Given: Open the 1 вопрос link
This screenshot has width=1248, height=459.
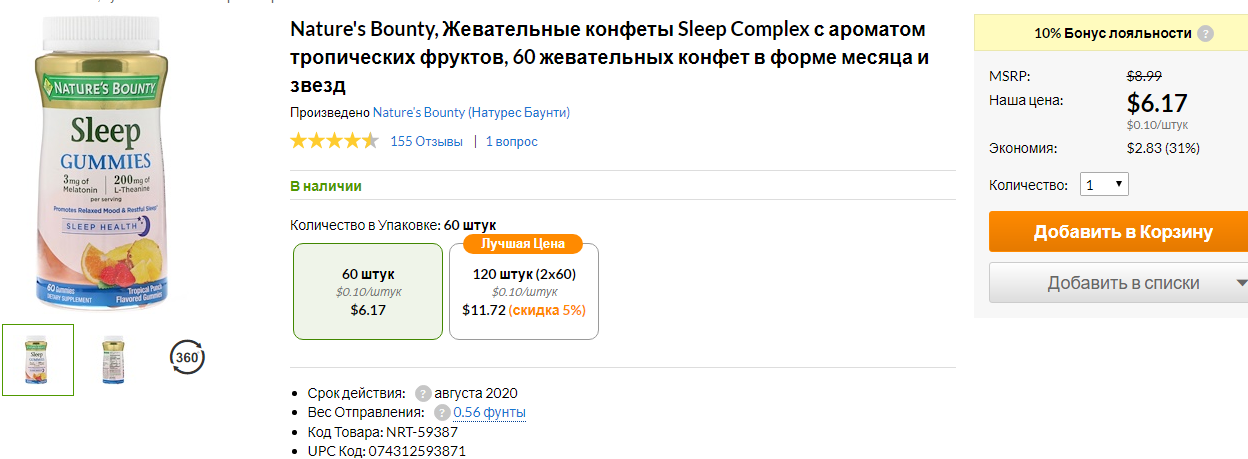Looking at the screenshot, I should pyautogui.click(x=512, y=142).
